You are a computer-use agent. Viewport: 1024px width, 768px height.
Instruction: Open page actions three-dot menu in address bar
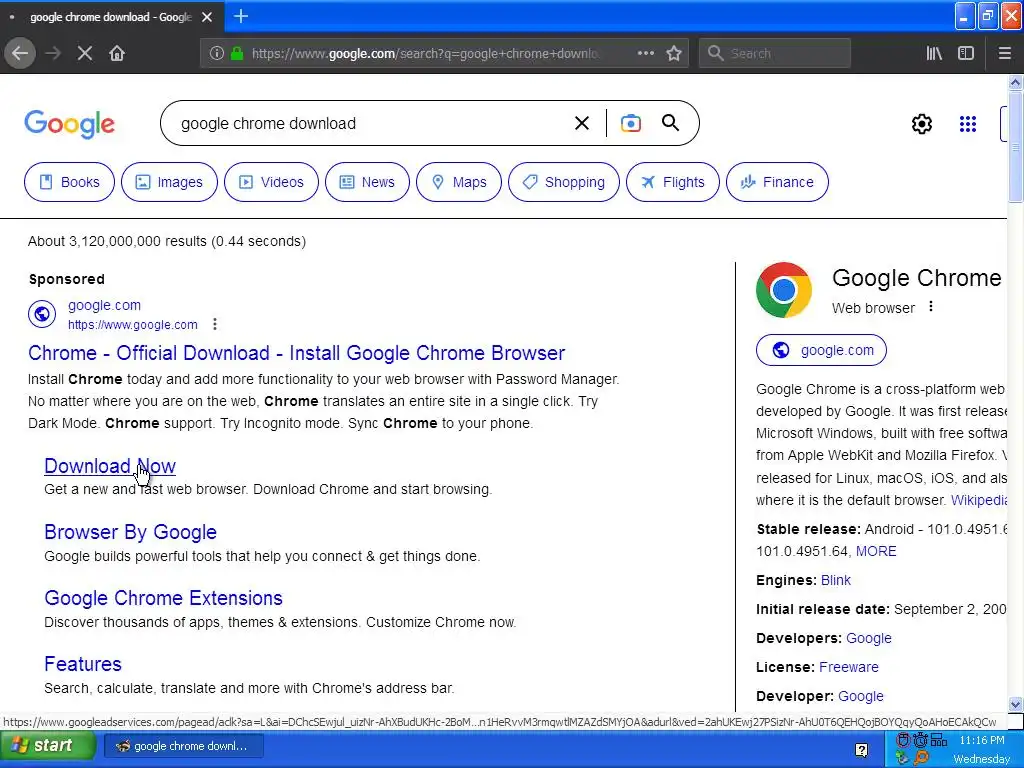[x=645, y=53]
